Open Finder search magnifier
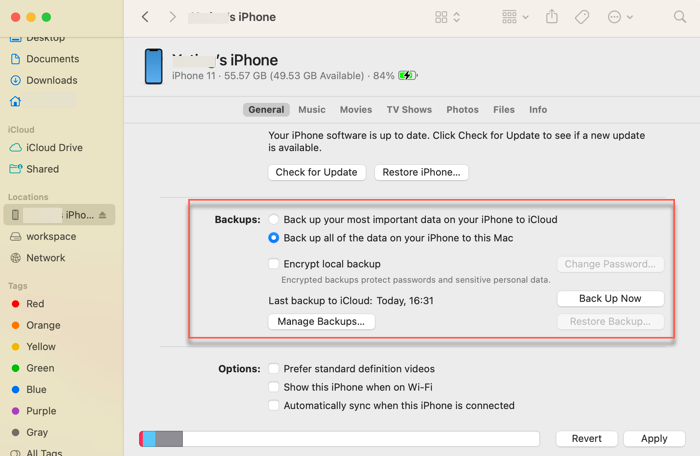This screenshot has height=456, width=700. [679, 17]
